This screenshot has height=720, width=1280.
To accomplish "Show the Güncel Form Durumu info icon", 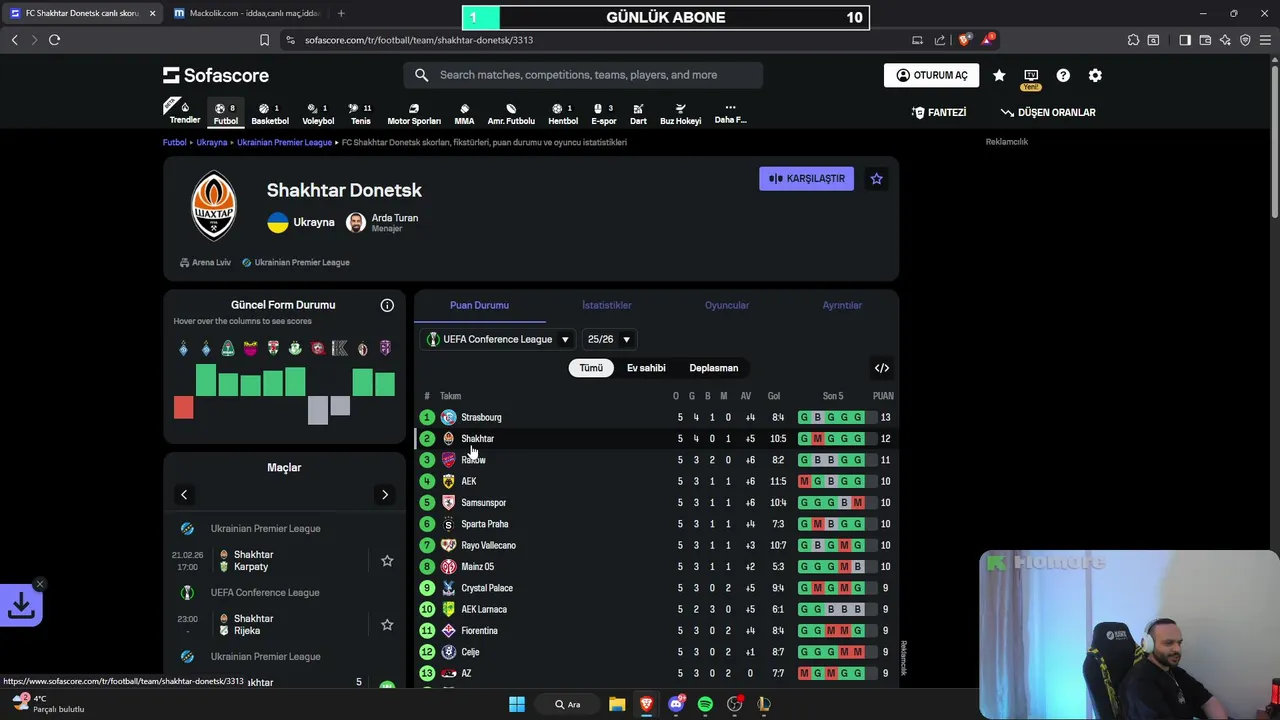I will click(x=387, y=305).
